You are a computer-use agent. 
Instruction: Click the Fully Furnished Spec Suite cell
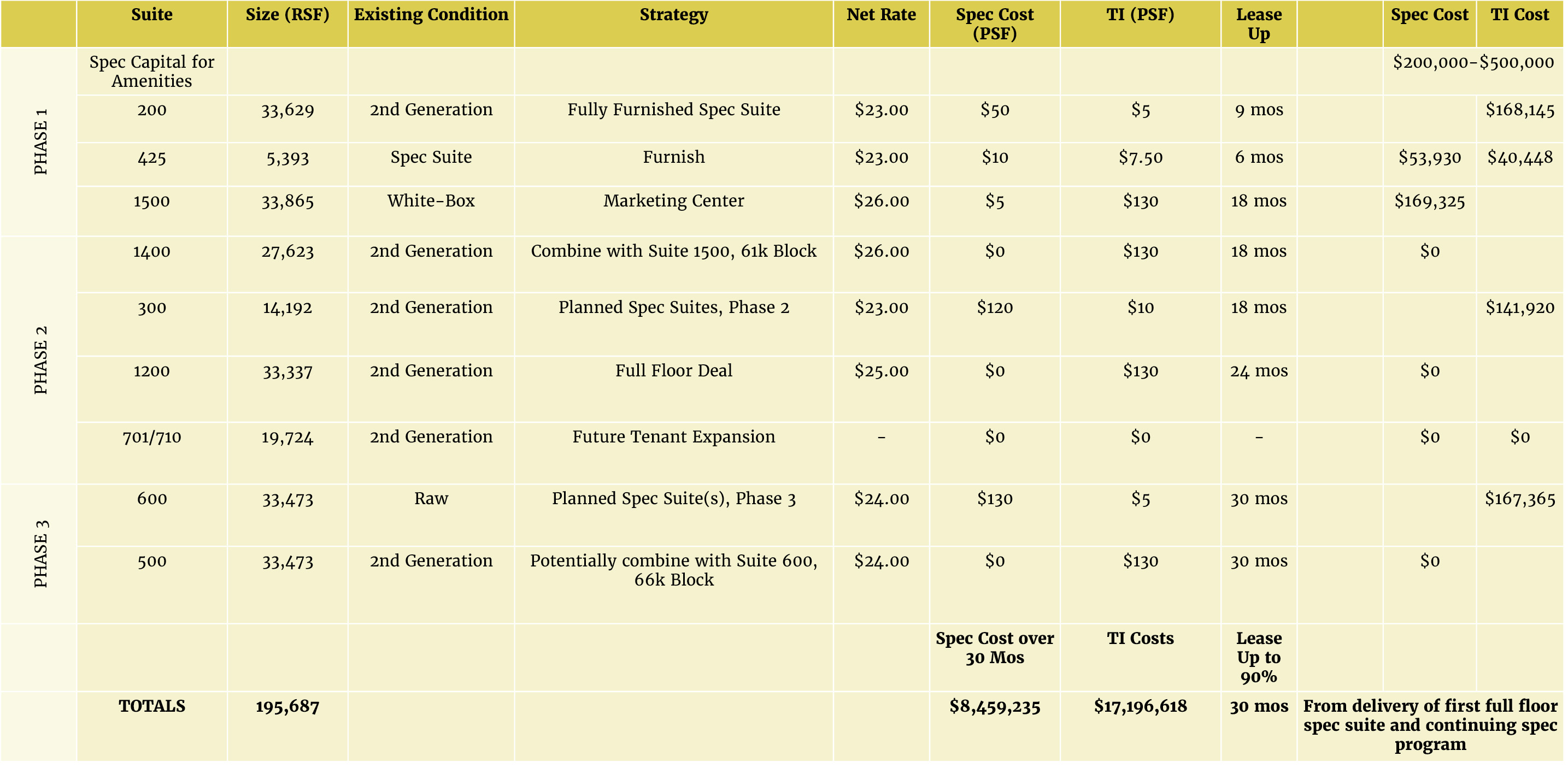[x=673, y=110]
